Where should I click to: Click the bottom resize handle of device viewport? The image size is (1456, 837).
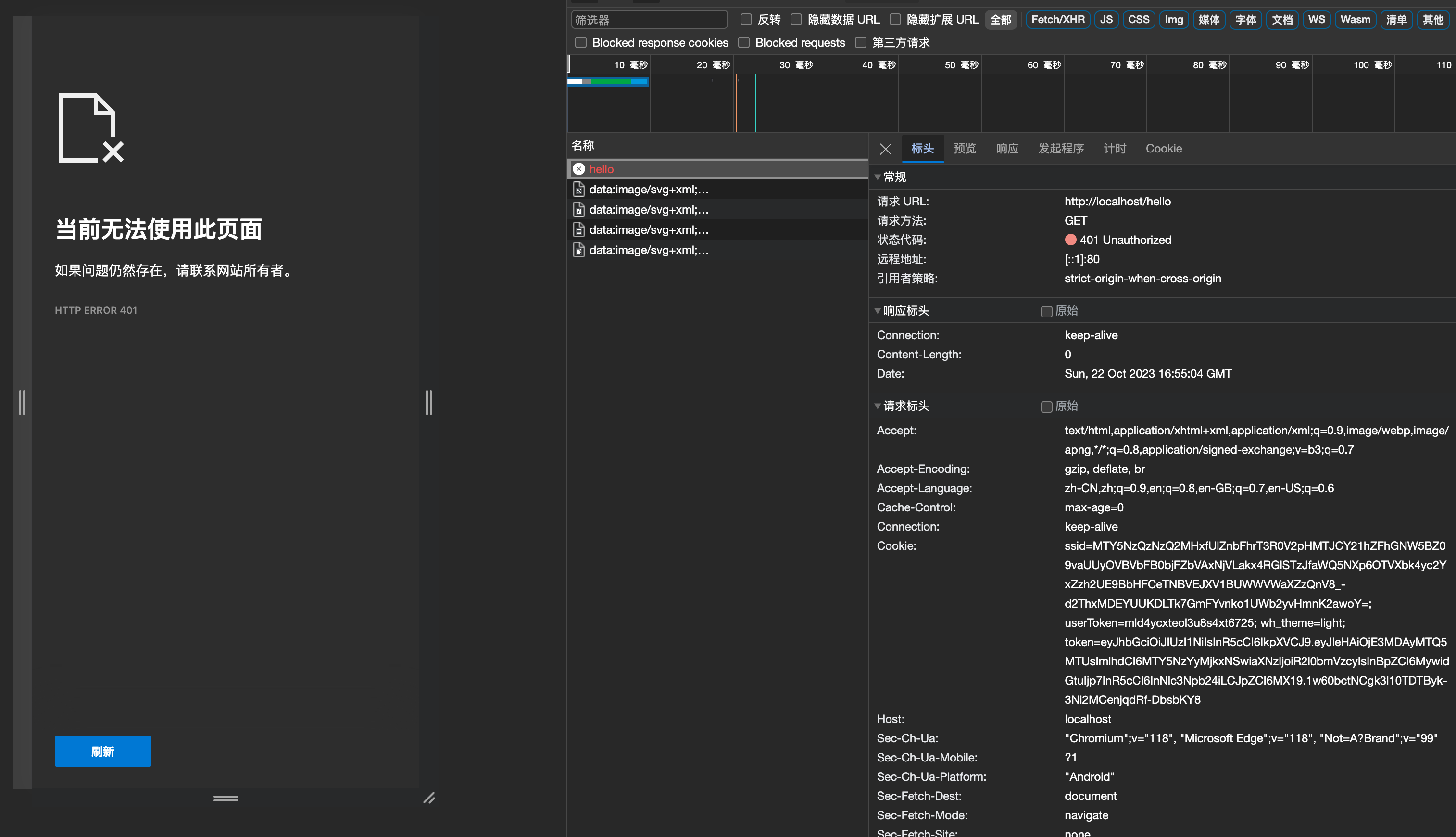click(x=226, y=798)
